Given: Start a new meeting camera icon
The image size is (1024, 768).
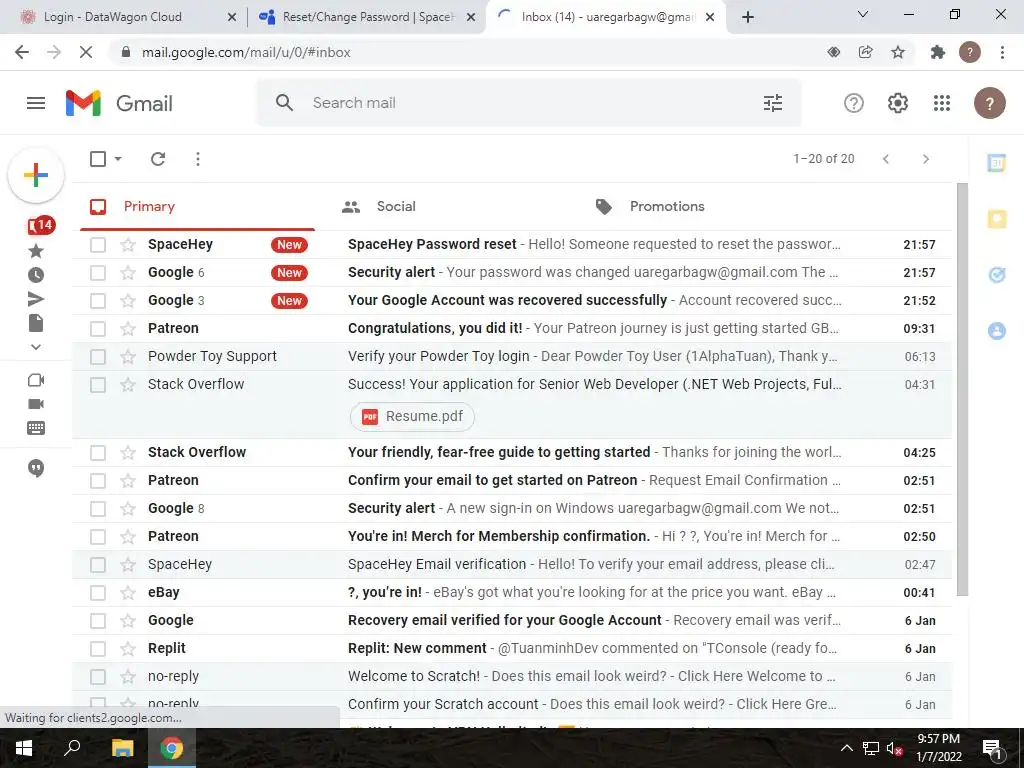Looking at the screenshot, I should tap(36, 380).
